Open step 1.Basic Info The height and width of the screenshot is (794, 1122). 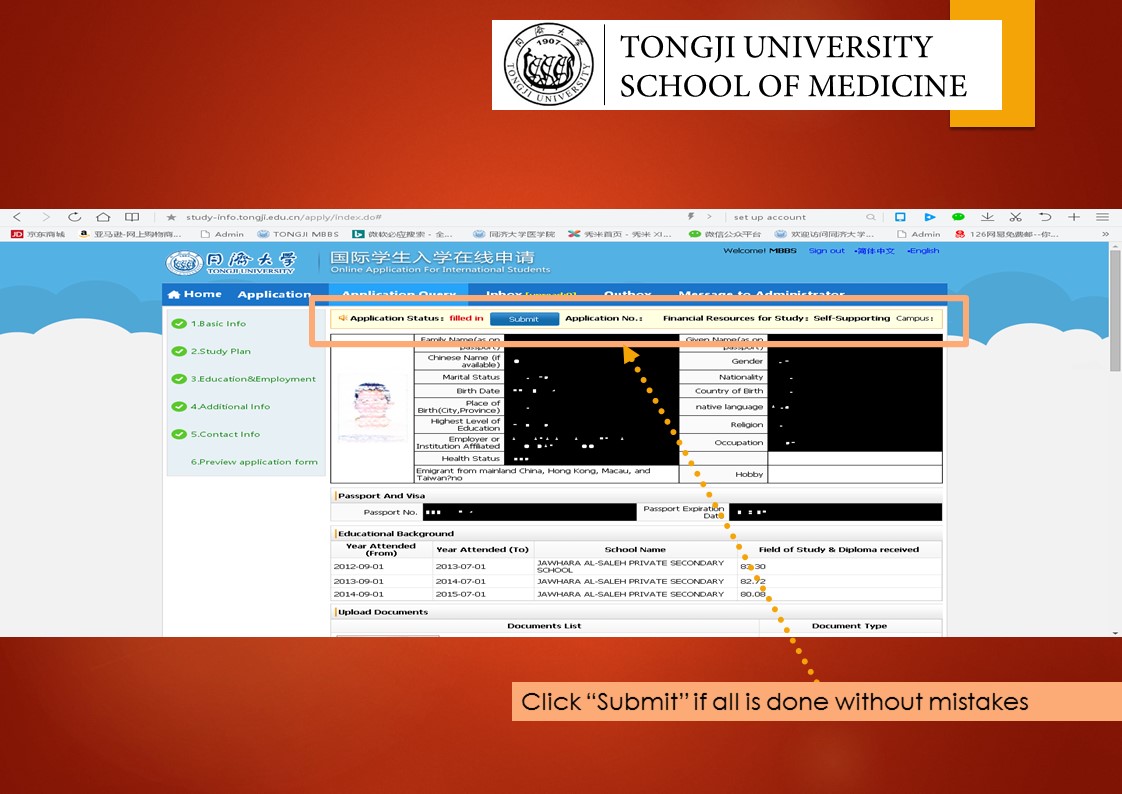coord(218,324)
